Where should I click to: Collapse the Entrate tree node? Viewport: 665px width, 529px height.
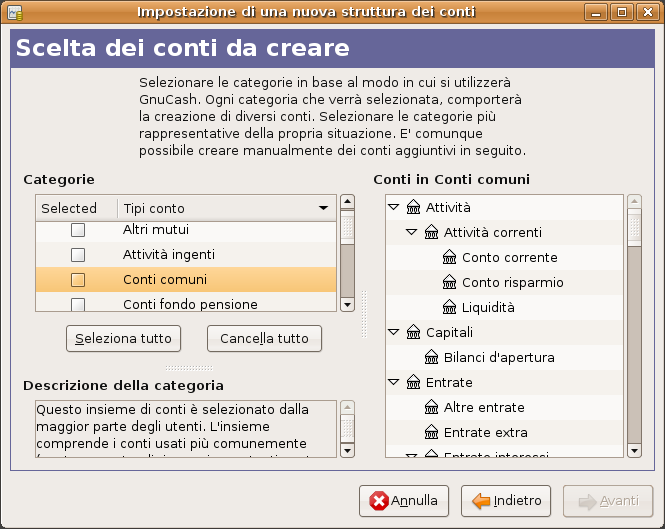point(394,382)
